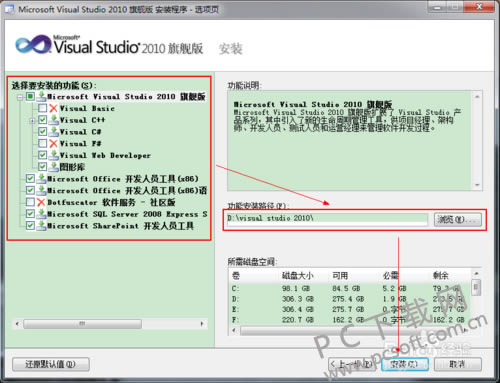Click the 84.5 GB available cell
The image size is (500, 383).
(346, 288)
